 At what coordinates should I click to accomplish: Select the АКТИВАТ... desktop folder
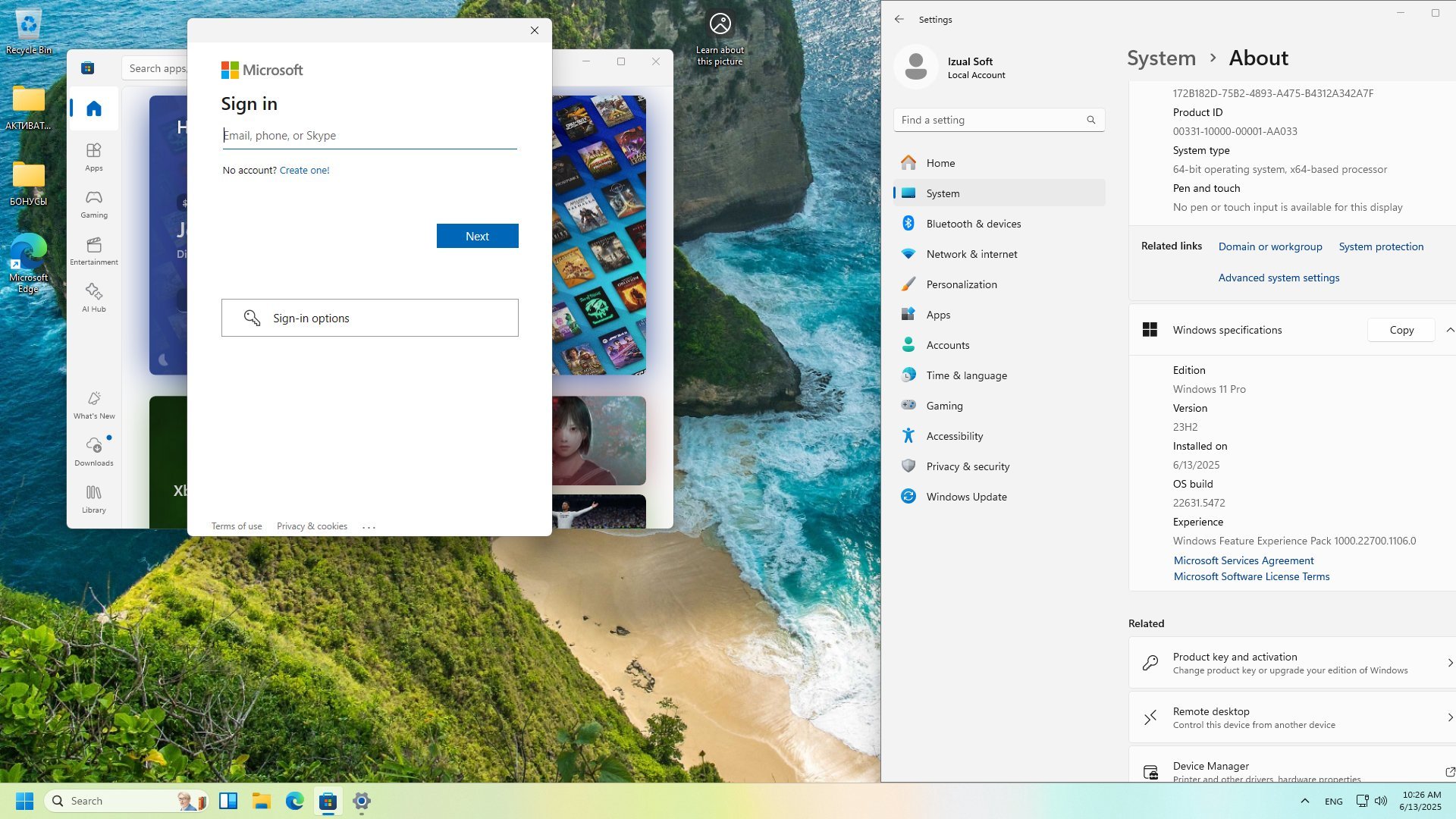(x=29, y=108)
